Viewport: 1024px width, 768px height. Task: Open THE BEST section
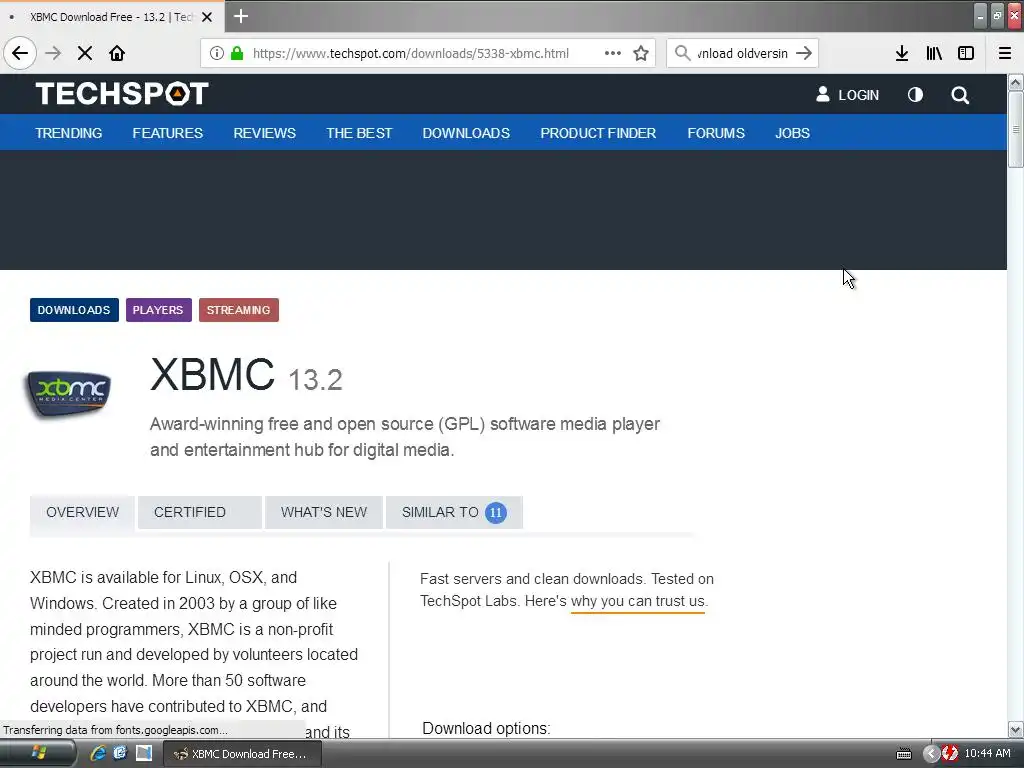click(x=359, y=133)
